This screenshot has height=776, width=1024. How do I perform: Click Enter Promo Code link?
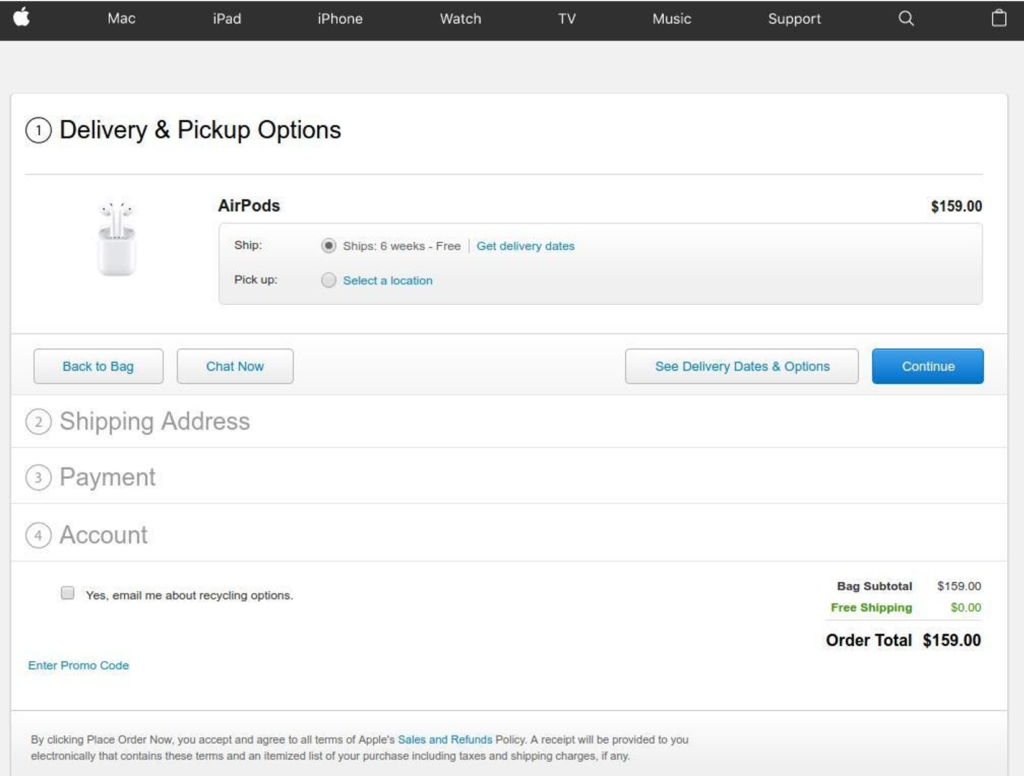(78, 666)
